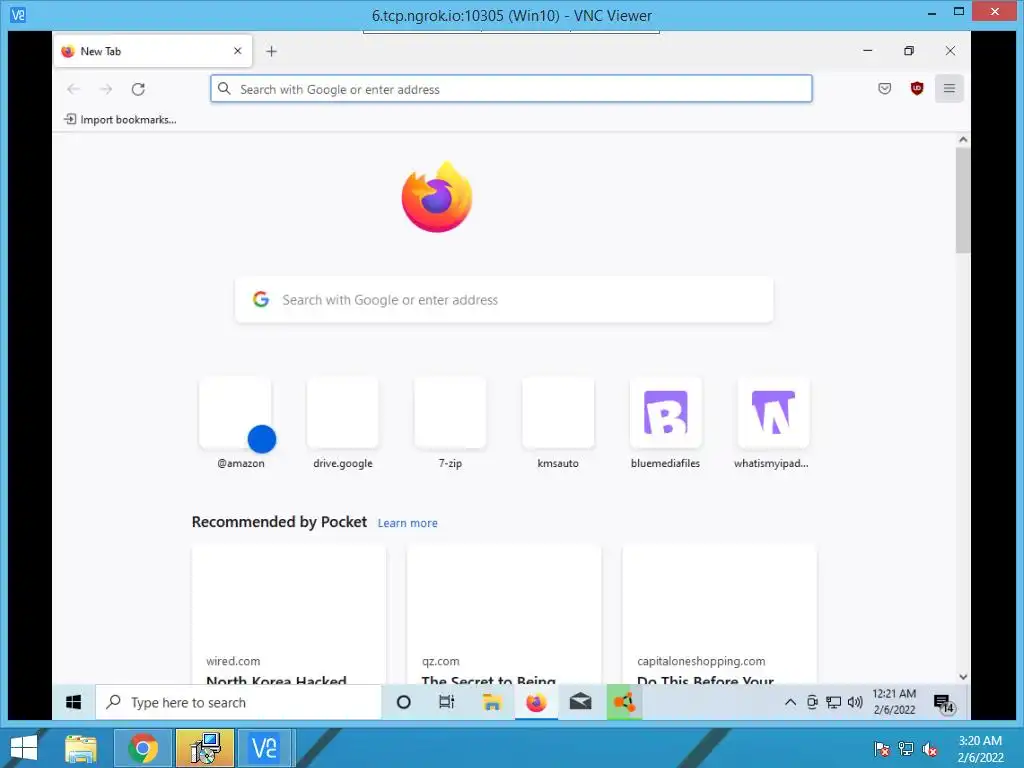Click the VNC Viewer title bar icon

[18, 14]
